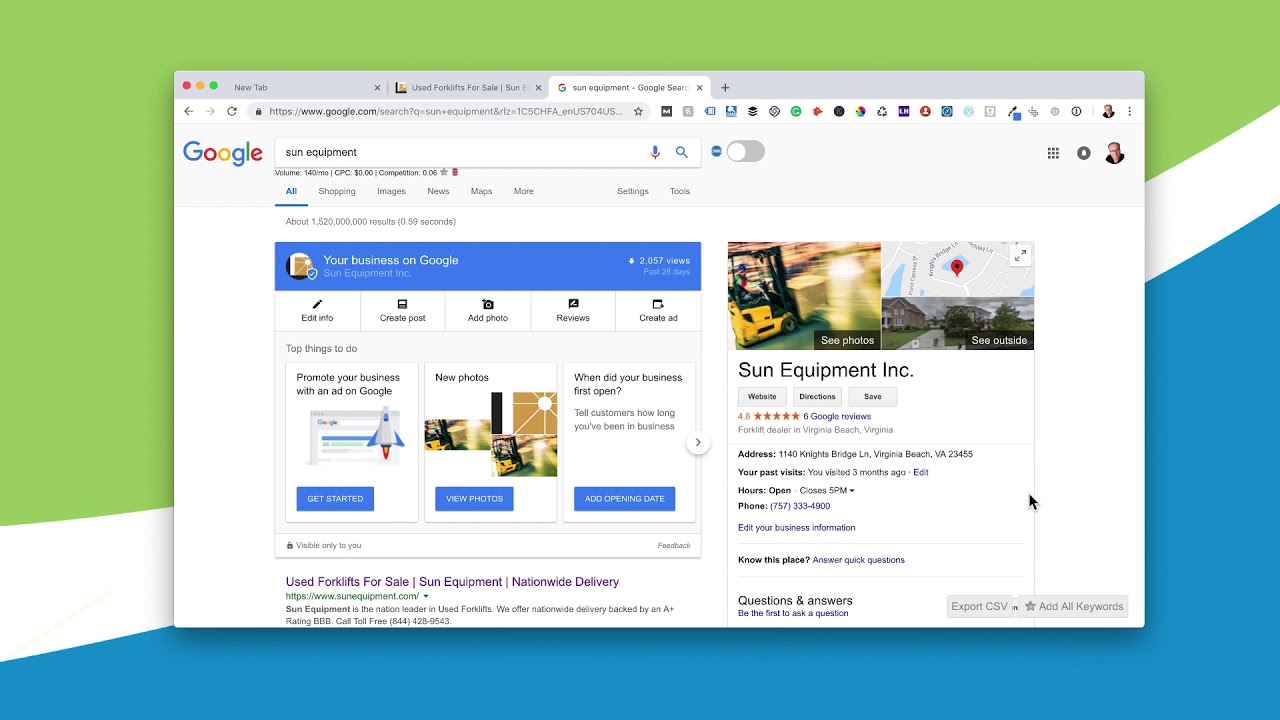Open See outside street view thumbnail
1280x720 pixels.
958,324
